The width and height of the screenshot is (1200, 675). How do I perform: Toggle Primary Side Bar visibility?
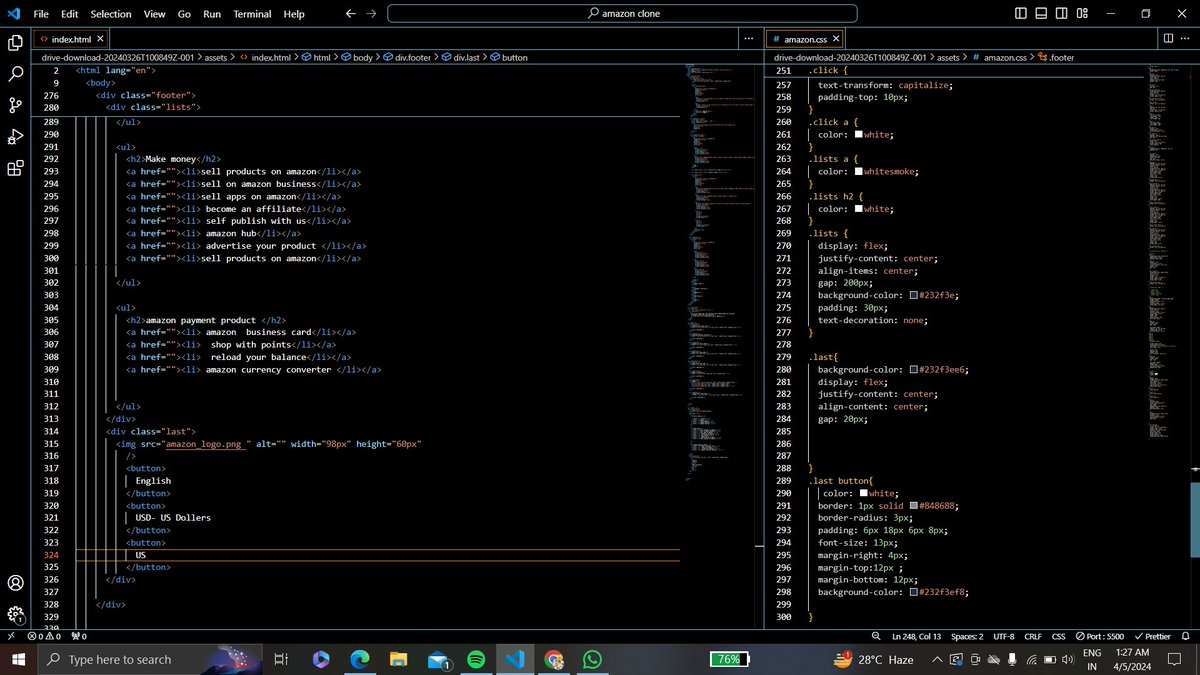pyautogui.click(x=1020, y=13)
